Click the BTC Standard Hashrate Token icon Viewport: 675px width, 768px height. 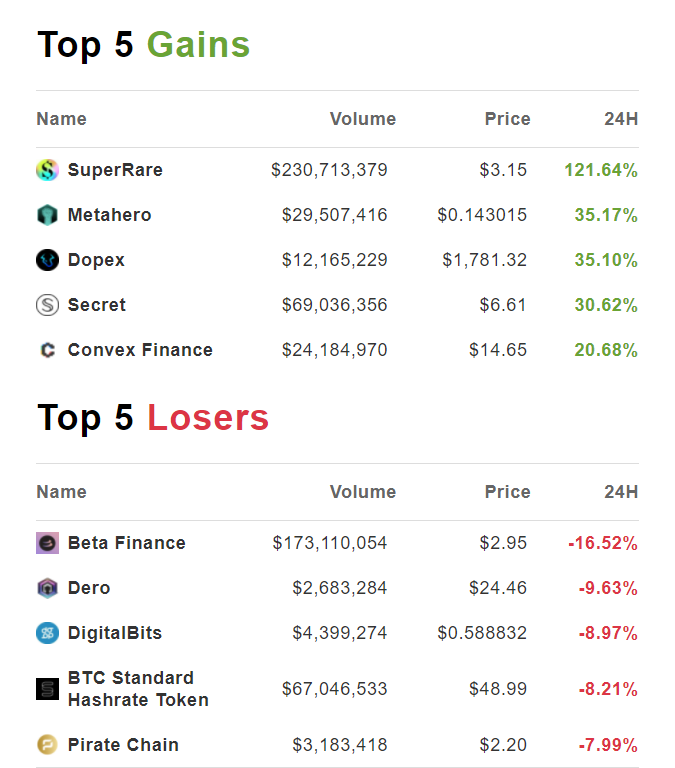pyautogui.click(x=47, y=689)
